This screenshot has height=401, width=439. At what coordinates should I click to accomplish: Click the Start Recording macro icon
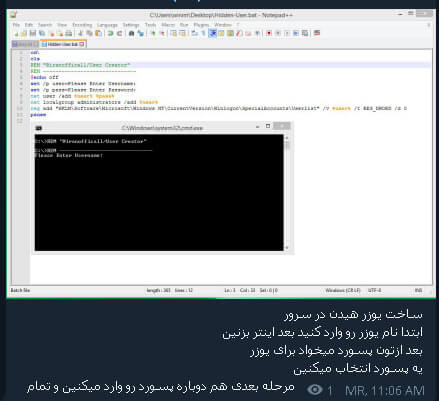pos(269,33)
